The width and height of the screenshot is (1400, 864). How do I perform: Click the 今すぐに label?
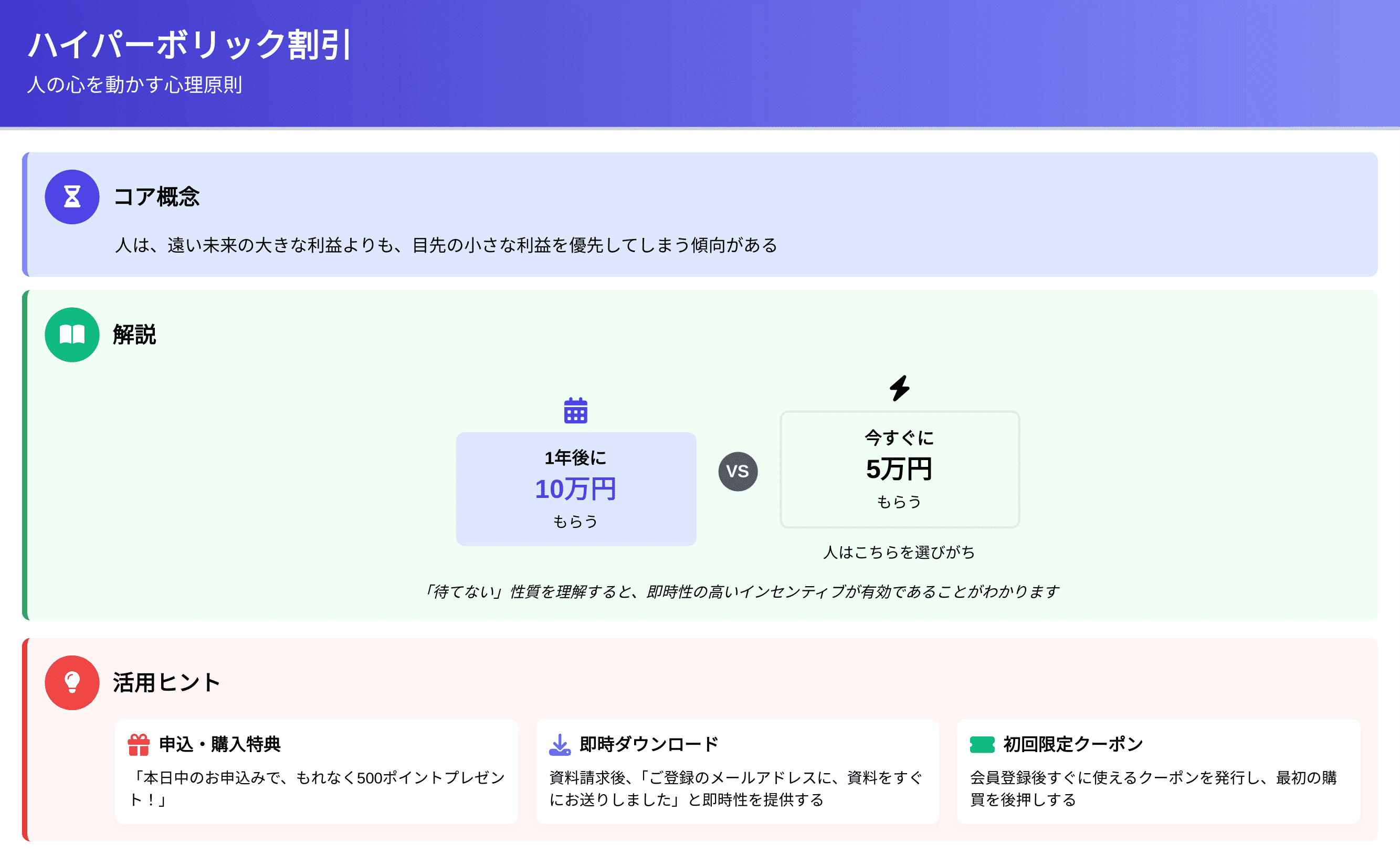click(x=899, y=438)
